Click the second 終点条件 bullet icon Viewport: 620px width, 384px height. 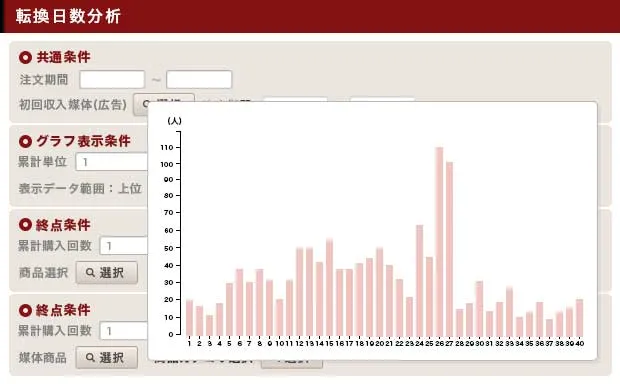coord(25,310)
